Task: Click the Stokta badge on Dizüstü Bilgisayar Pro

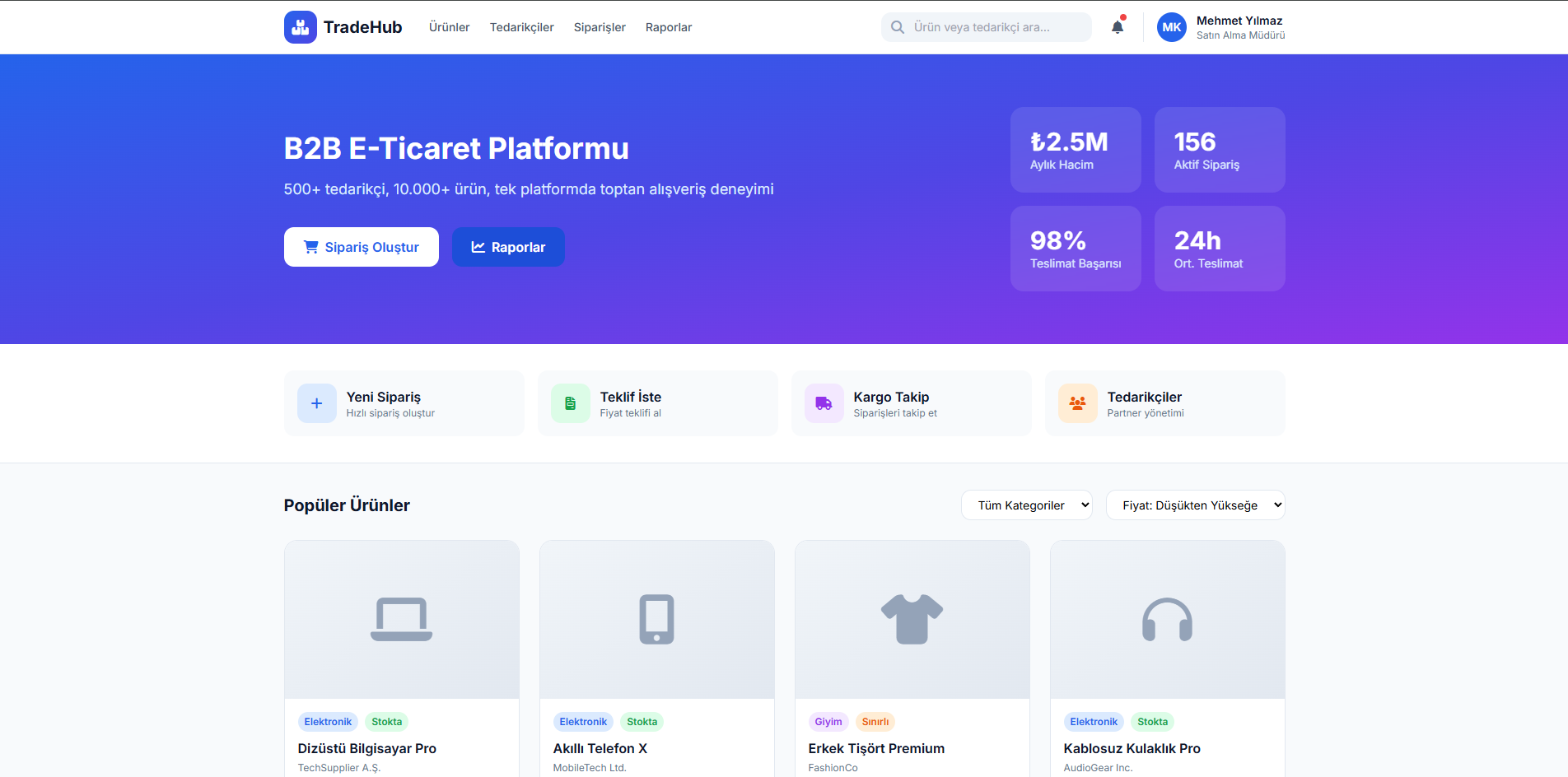Action: point(387,722)
